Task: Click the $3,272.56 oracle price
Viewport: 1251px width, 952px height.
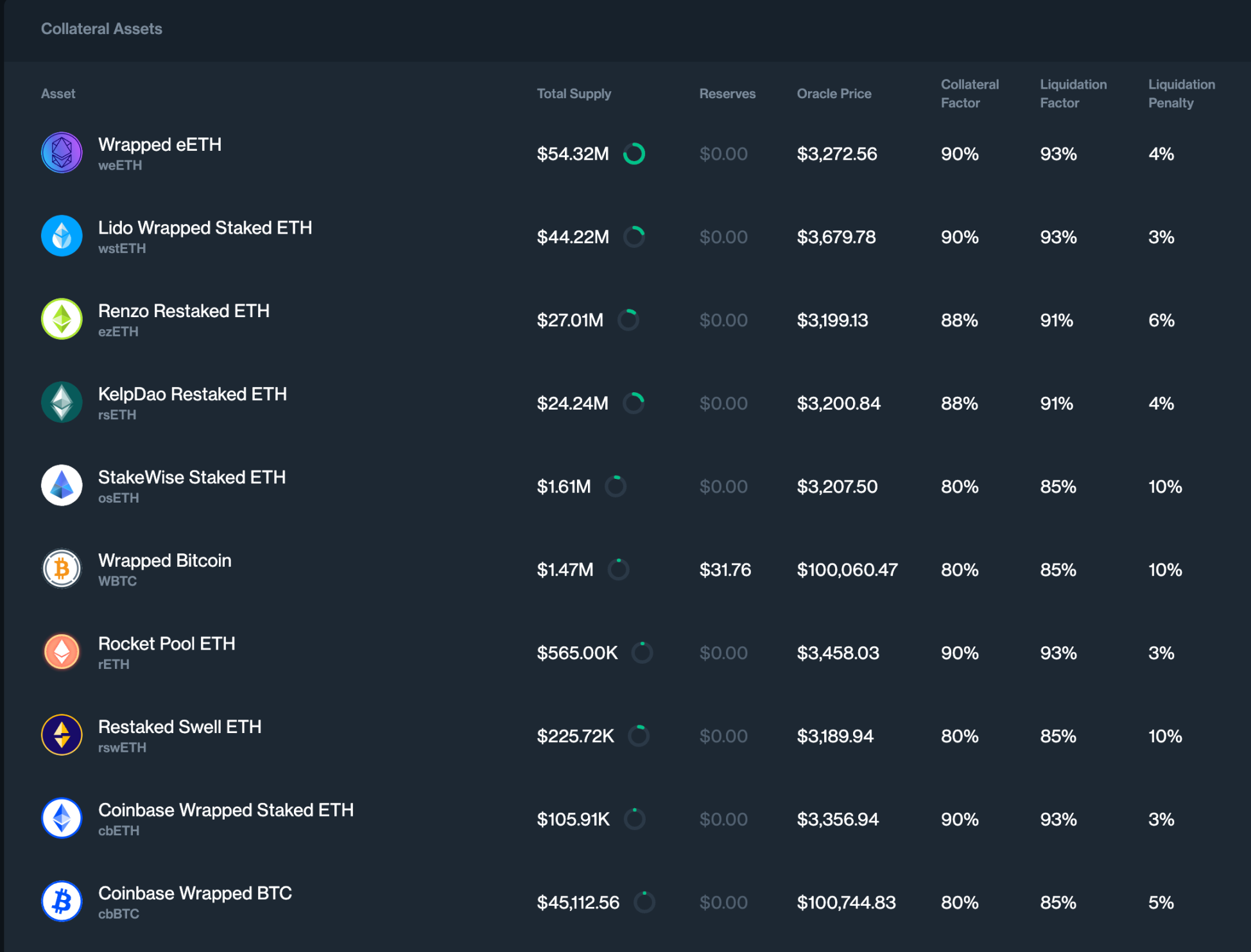Action: [836, 154]
